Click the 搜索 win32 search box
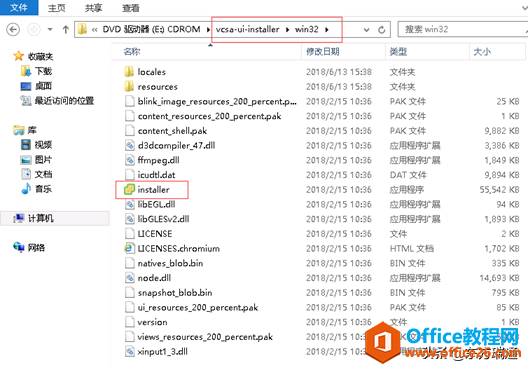528x370 pixels. 463,30
